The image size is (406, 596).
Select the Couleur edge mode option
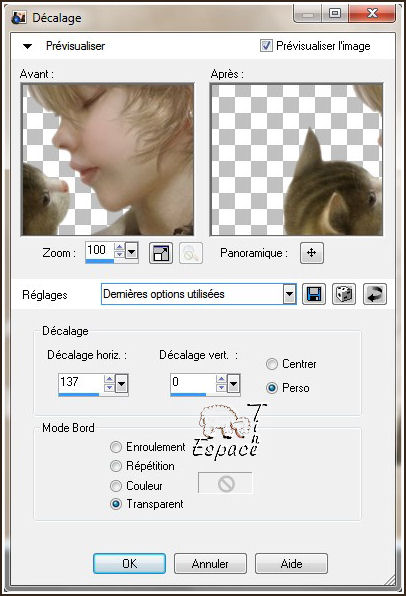[116, 486]
